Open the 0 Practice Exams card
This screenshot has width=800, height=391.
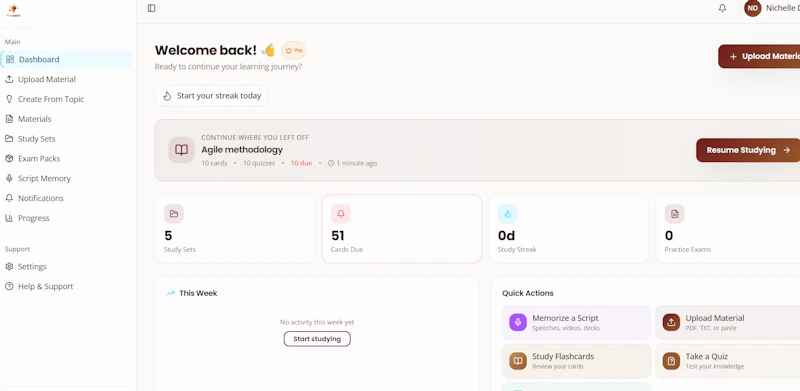728,229
